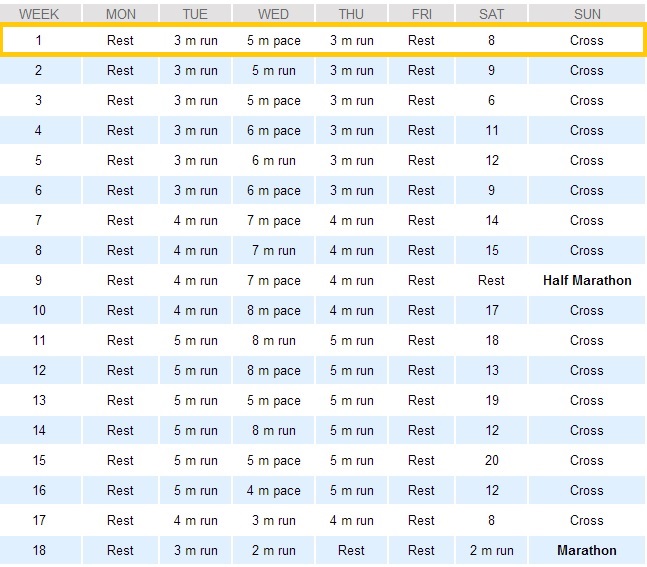Select Tuesday's 4 m run in week 10

click(x=195, y=310)
